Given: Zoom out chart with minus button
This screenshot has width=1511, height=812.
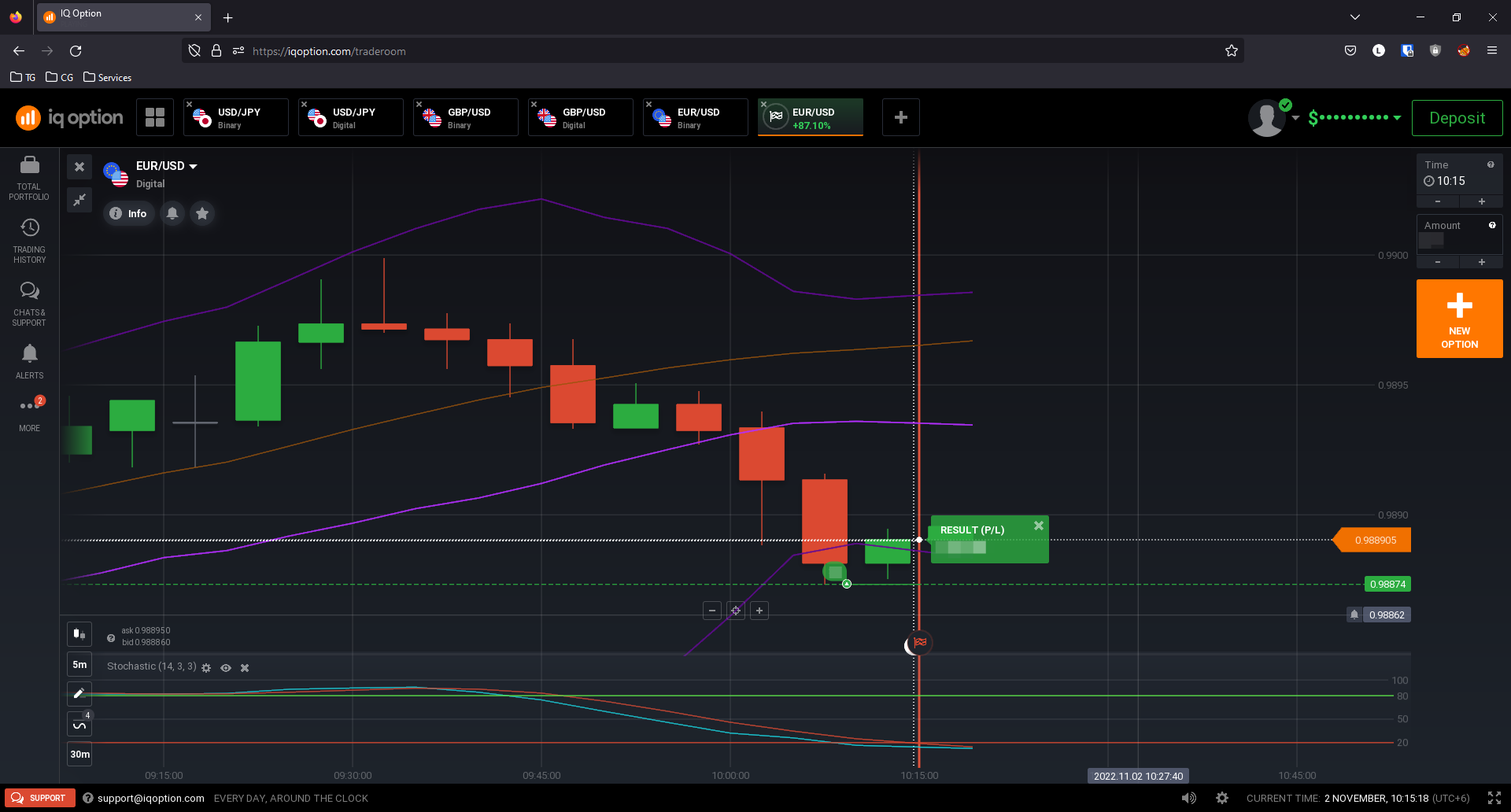Looking at the screenshot, I should click(712, 611).
